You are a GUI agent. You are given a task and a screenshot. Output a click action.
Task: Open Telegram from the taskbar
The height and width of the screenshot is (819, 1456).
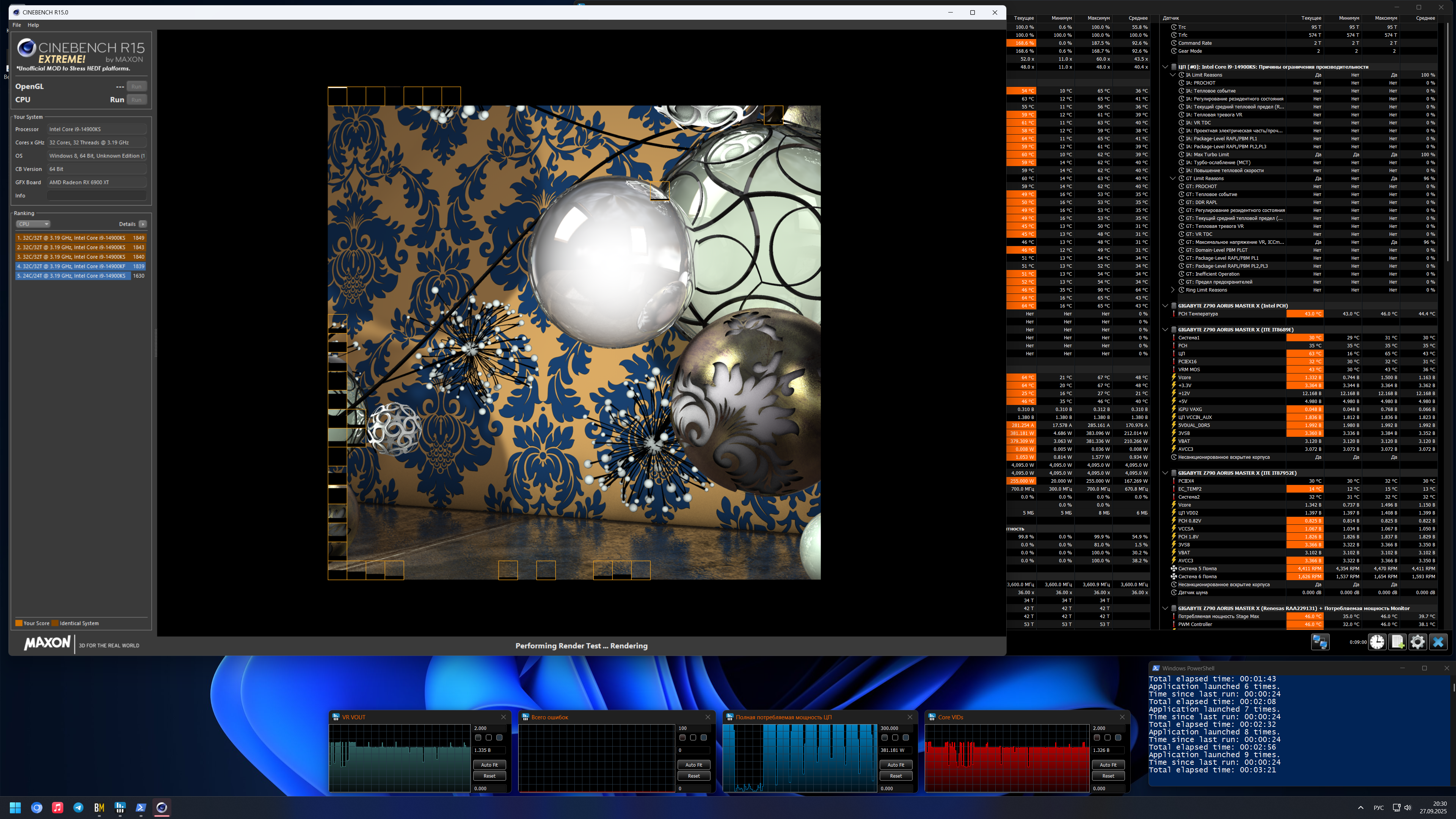[78, 808]
